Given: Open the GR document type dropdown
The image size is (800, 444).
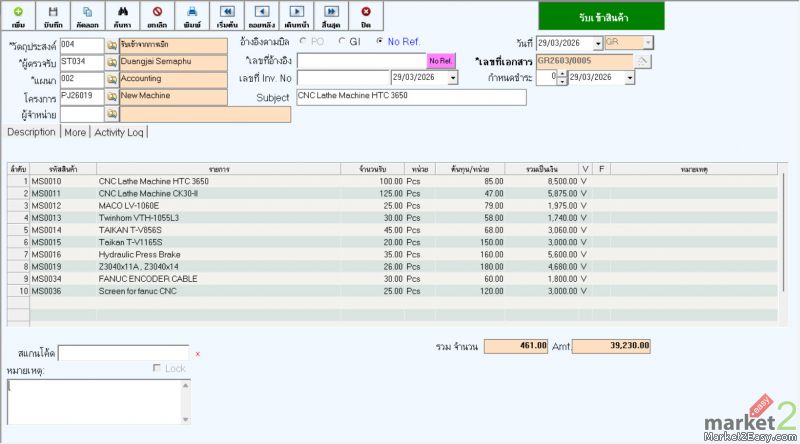Looking at the screenshot, I should [648, 43].
